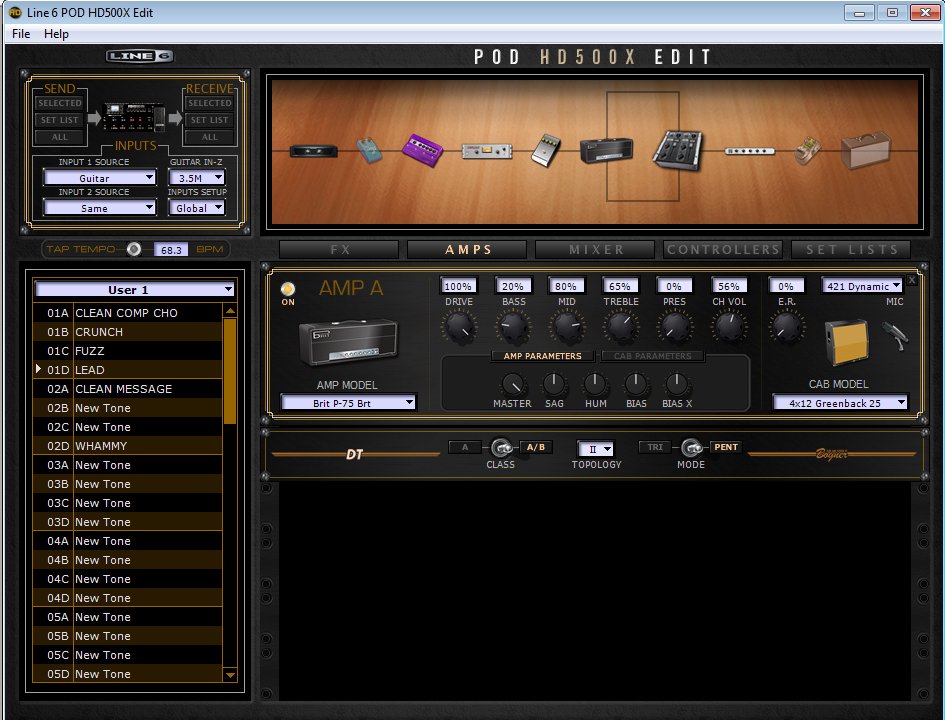Flip the Class toggle switch
The image size is (945, 720).
click(x=501, y=448)
